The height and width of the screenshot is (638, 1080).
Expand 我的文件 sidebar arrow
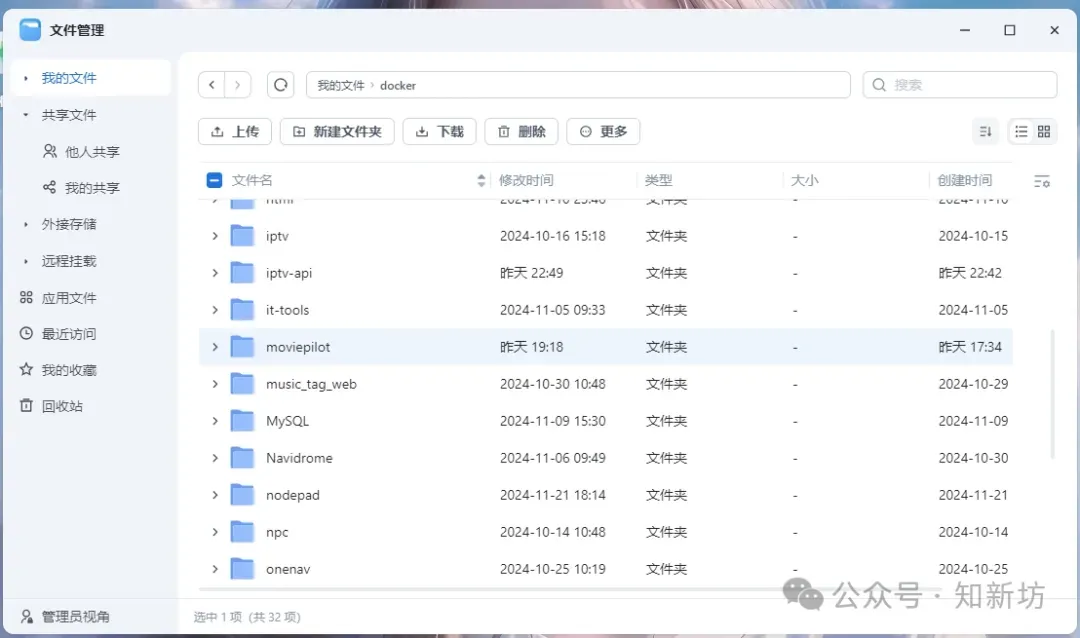(25, 79)
